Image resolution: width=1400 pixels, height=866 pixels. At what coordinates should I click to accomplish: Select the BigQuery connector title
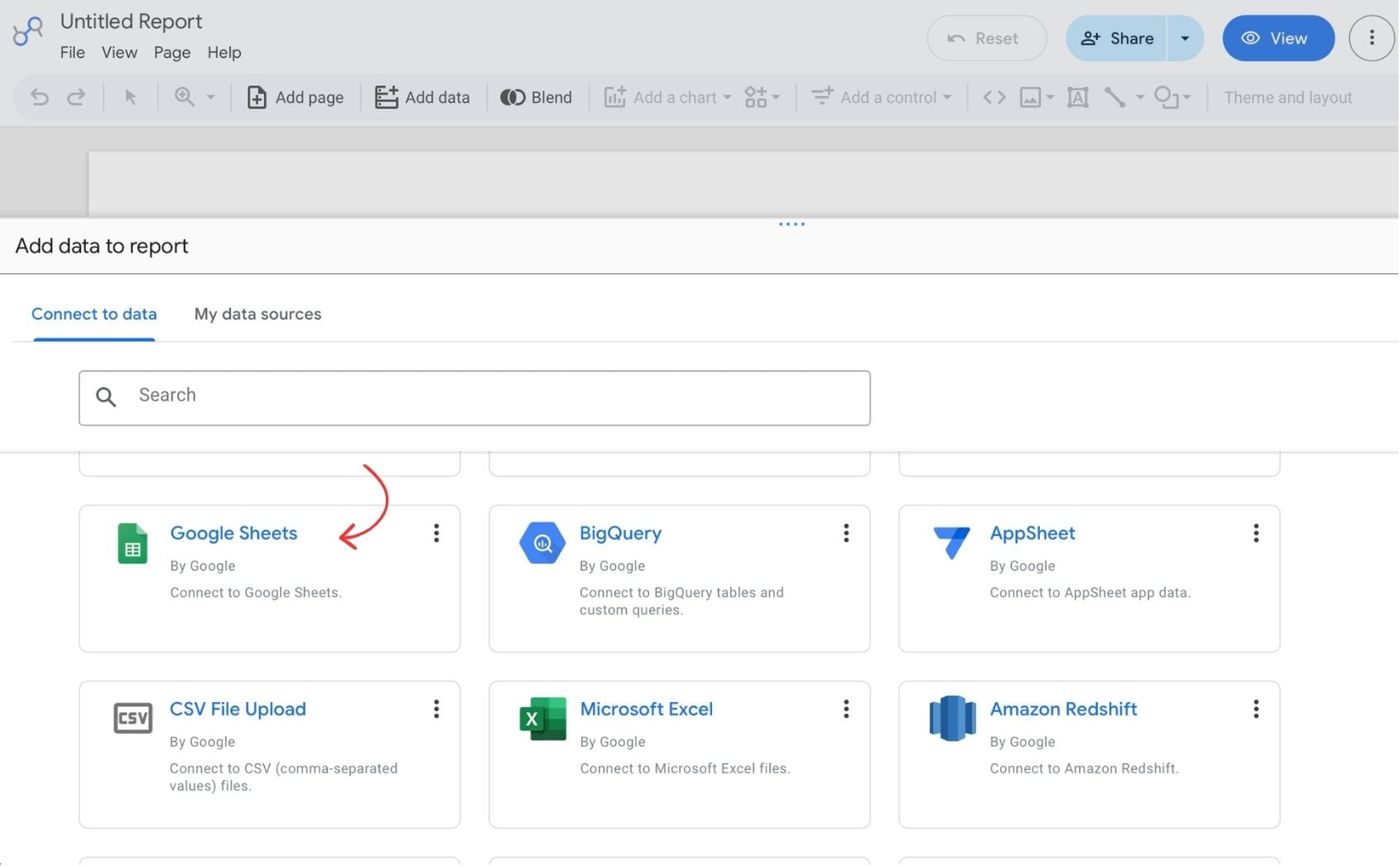tap(620, 533)
